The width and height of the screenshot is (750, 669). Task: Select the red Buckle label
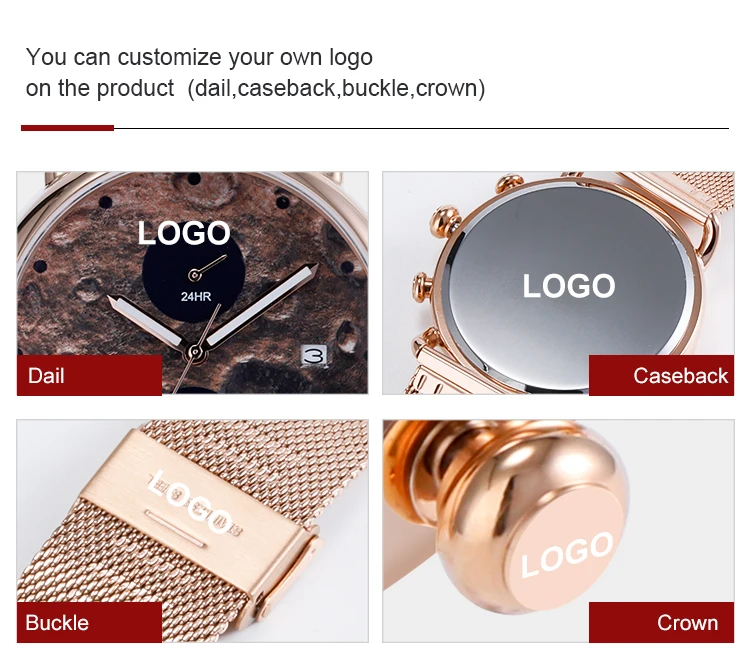tap(89, 622)
